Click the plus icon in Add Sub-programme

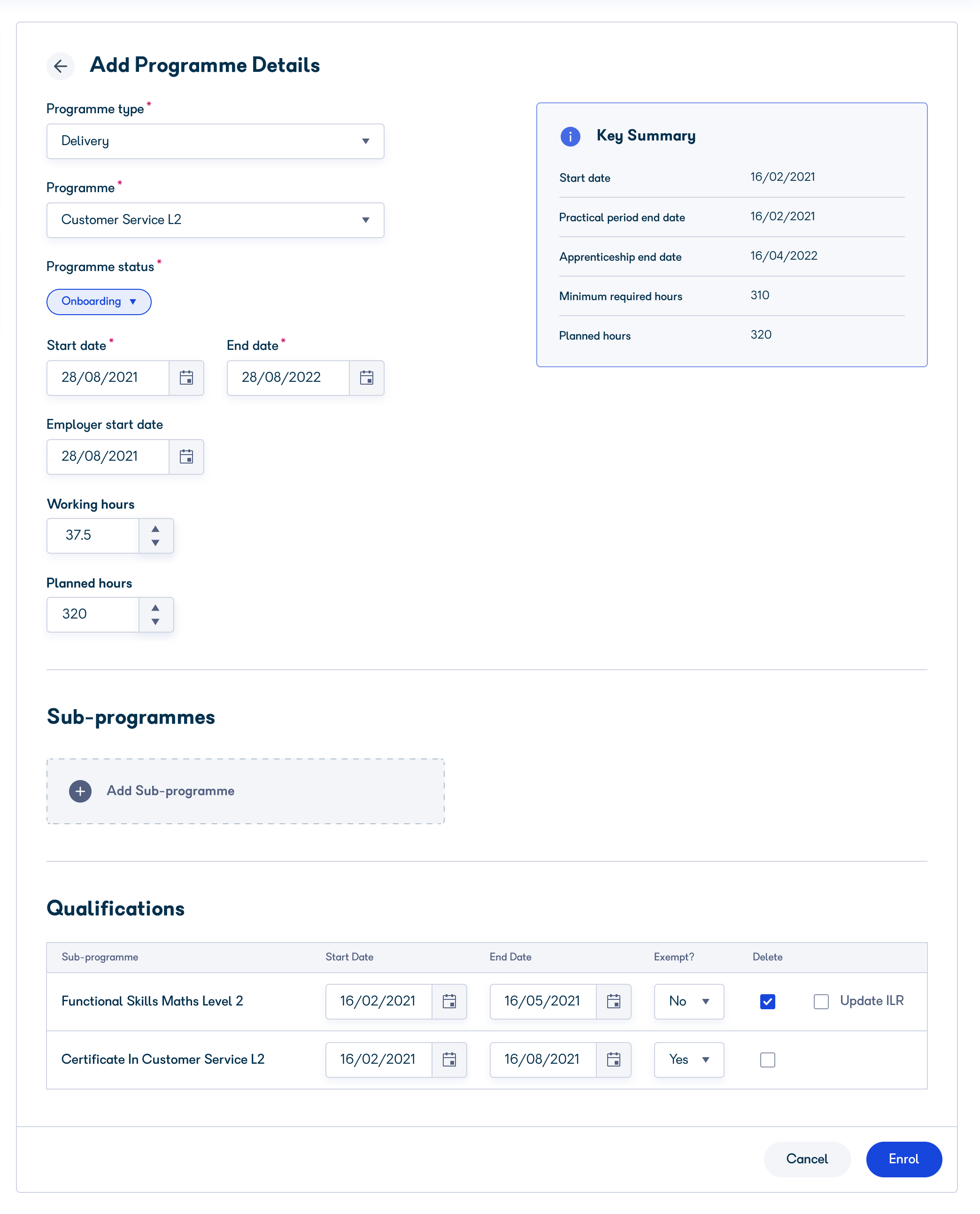tap(80, 791)
